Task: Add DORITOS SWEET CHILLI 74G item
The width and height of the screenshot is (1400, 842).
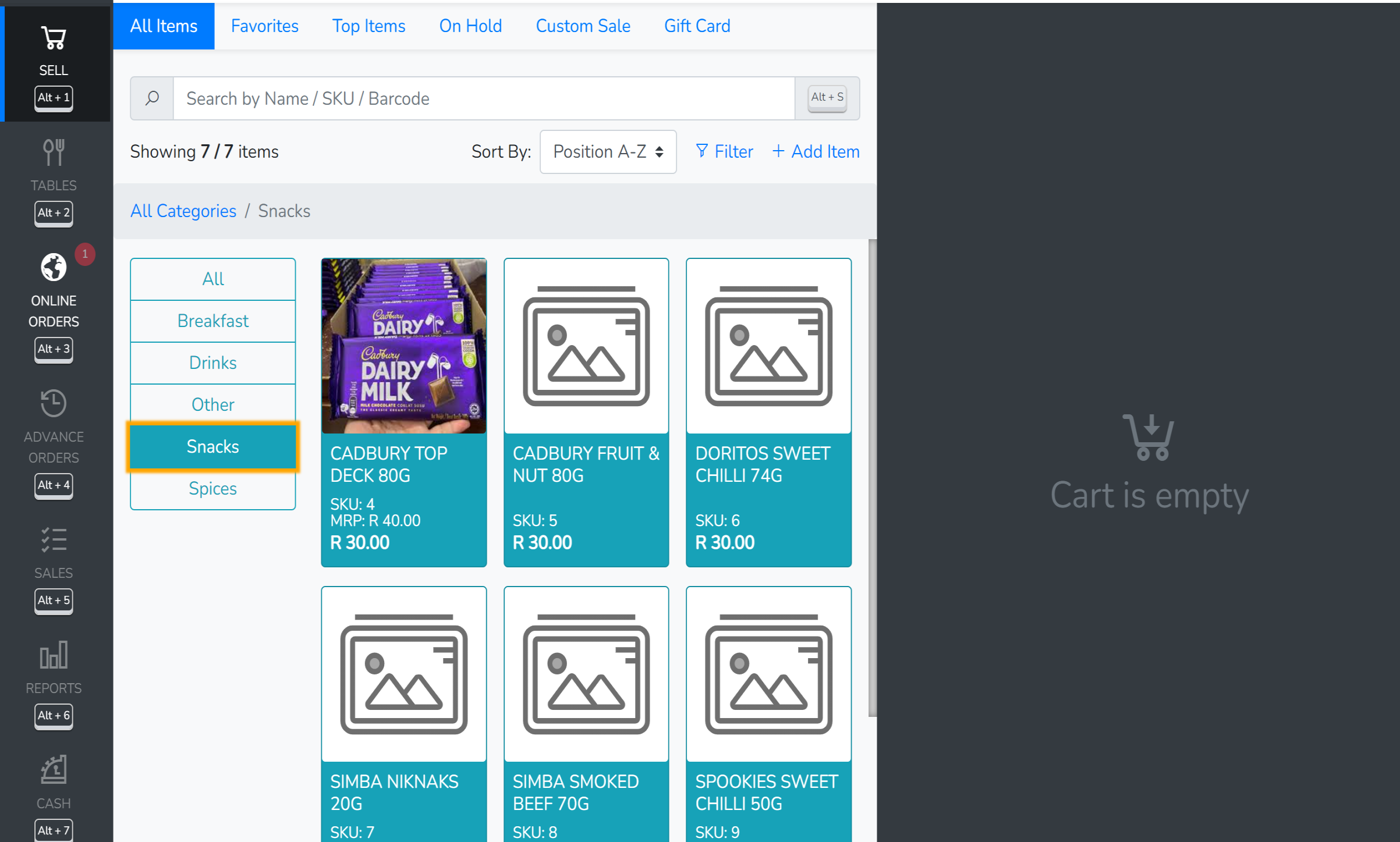Action: tap(768, 413)
